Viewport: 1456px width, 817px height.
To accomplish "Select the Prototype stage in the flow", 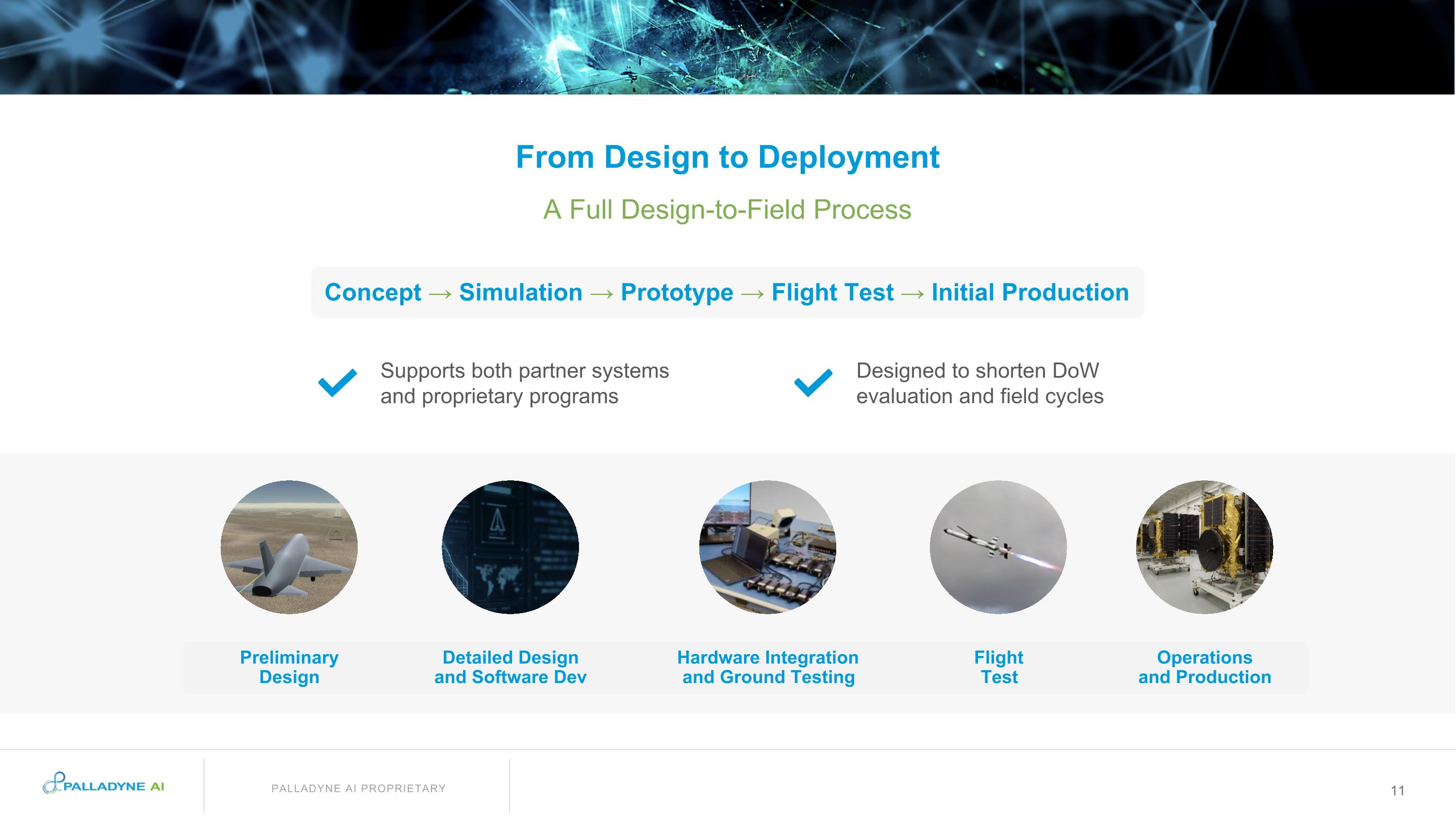I will tap(676, 292).
